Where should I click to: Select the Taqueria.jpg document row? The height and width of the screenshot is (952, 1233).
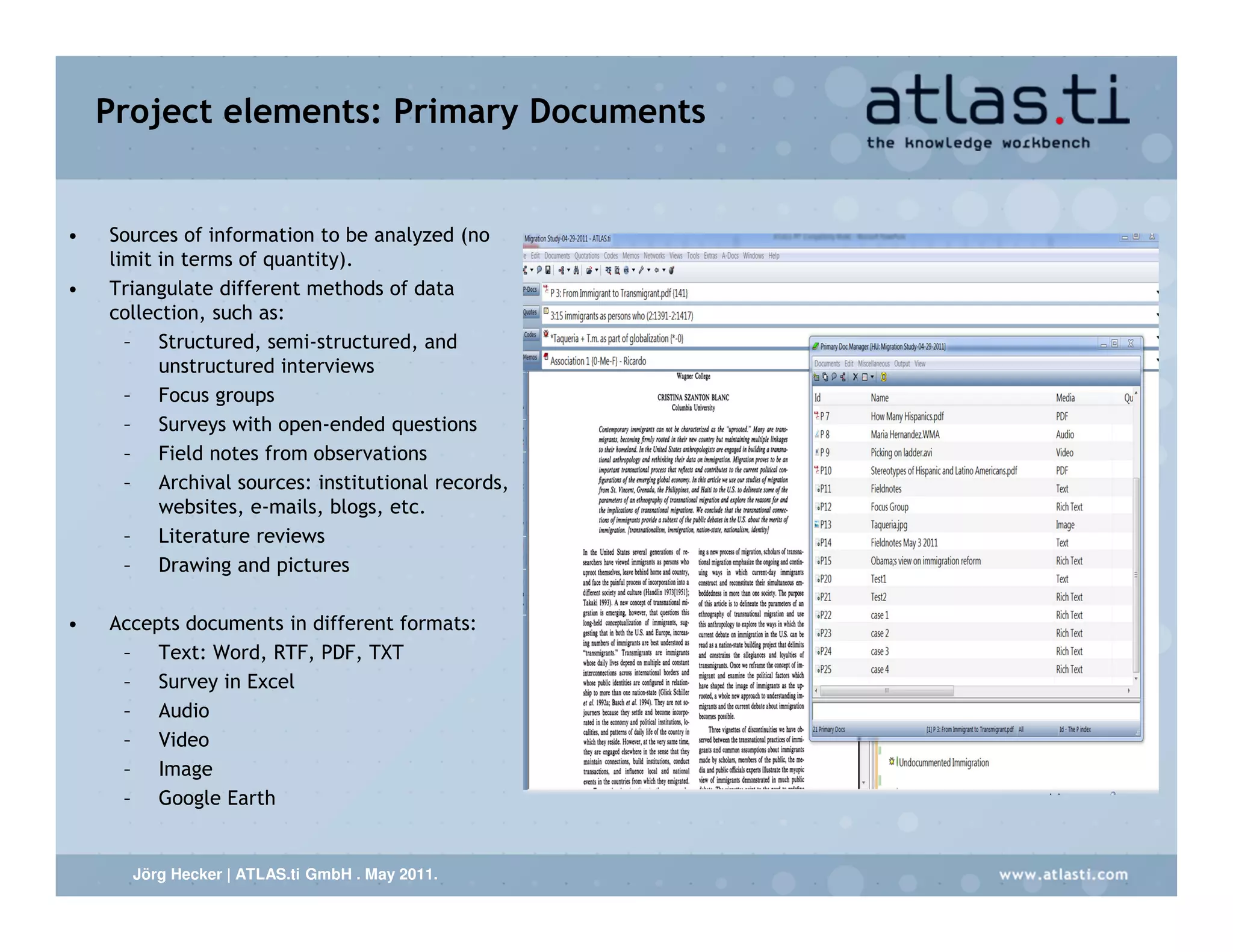pos(889,525)
